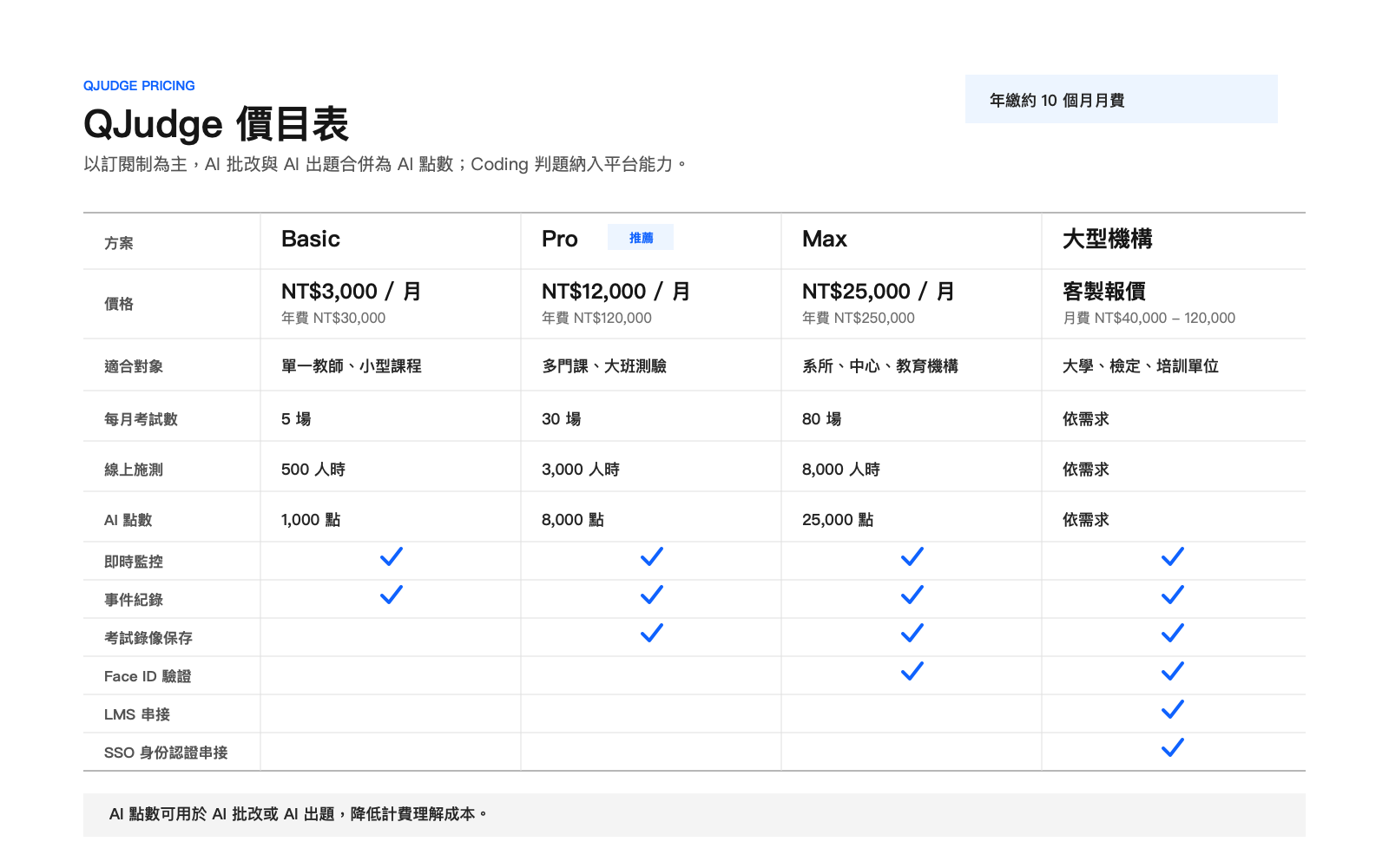Click 依需求 in the AI 點數 row

point(1086,520)
